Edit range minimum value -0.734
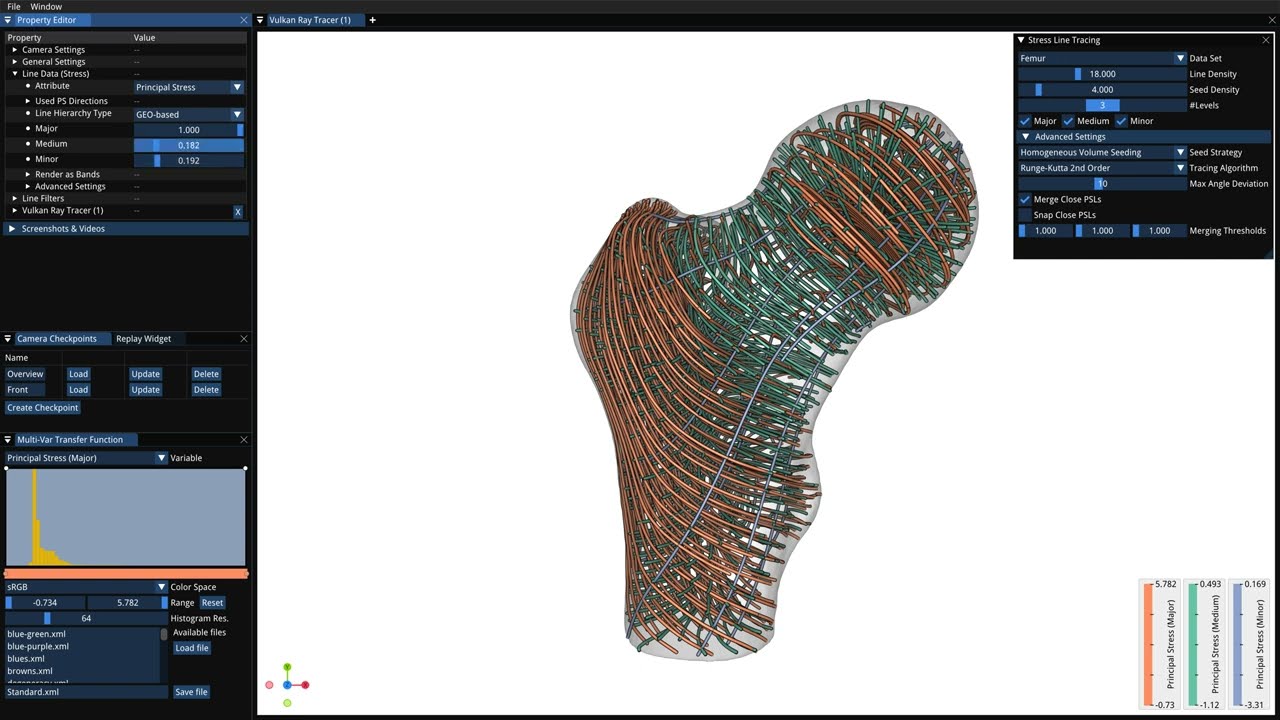This screenshot has width=1280, height=720. coord(45,603)
